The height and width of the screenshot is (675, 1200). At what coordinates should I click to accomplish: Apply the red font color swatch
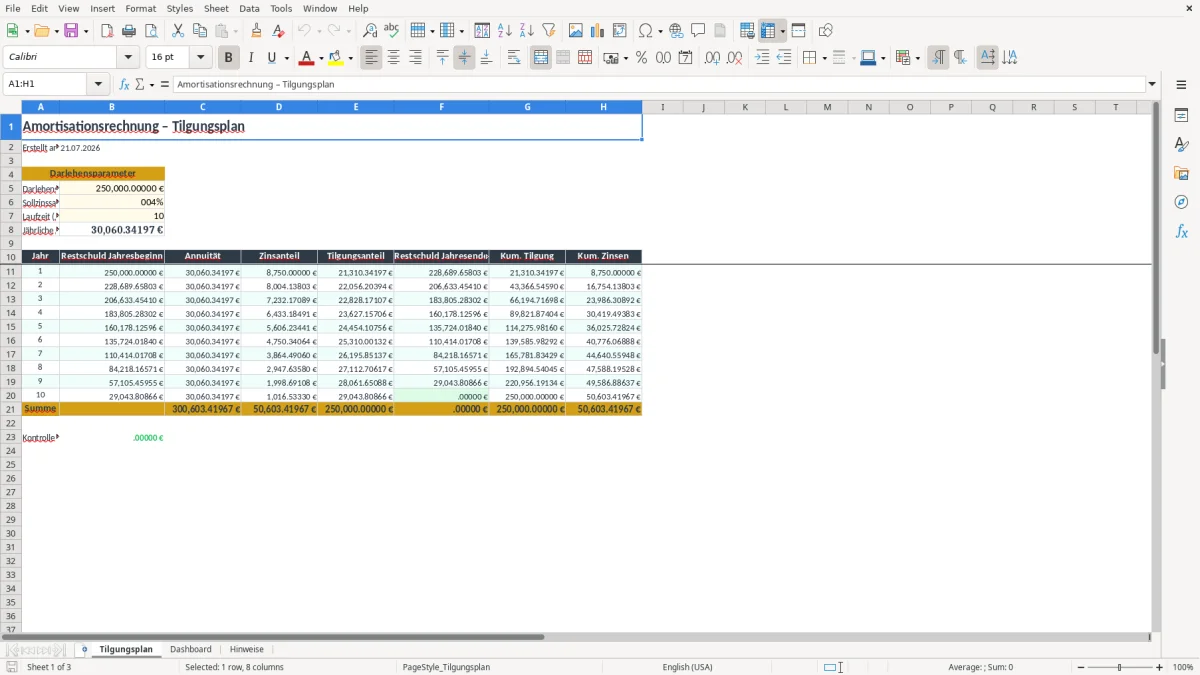pos(306,58)
